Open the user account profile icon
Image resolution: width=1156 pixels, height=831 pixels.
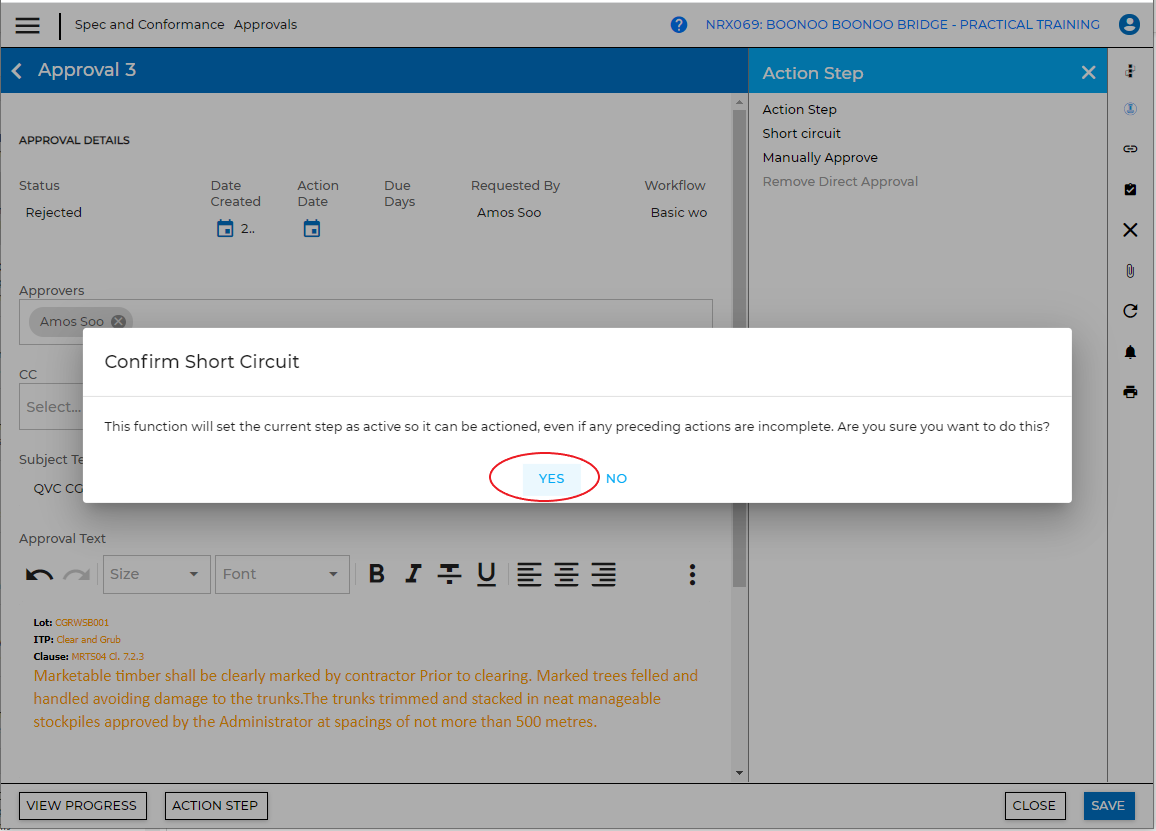1130,25
